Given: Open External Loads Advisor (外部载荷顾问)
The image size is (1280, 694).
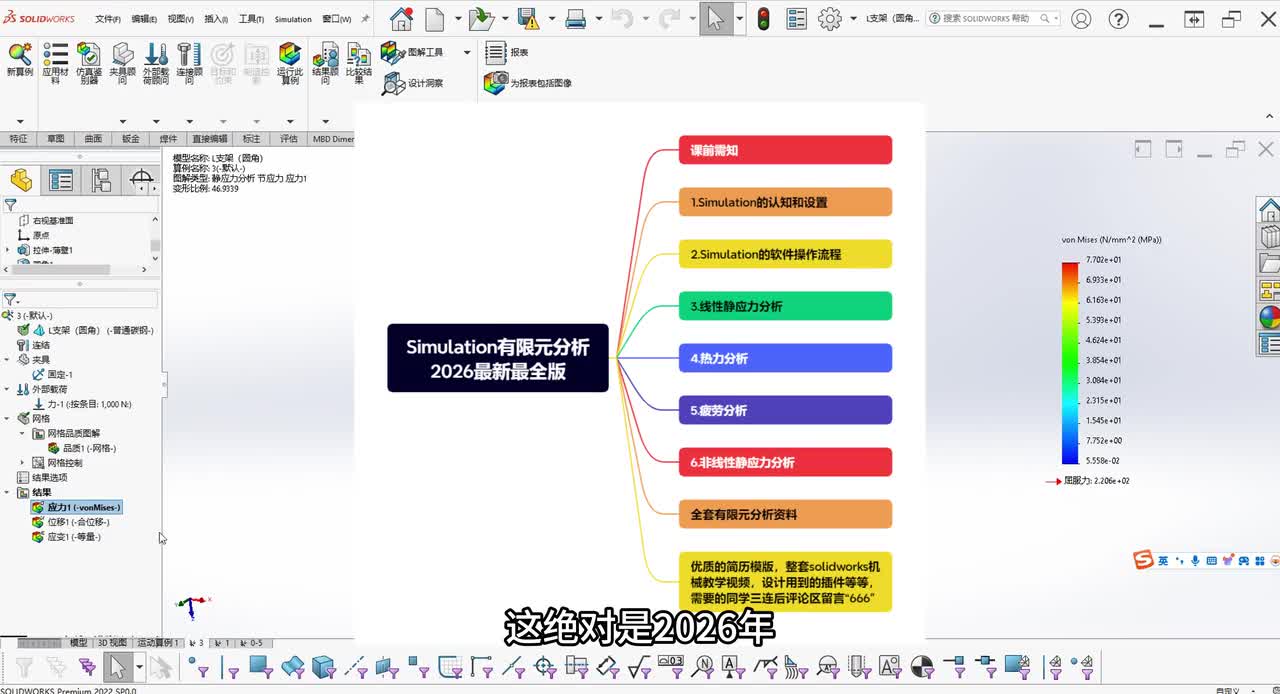Looking at the screenshot, I should [156, 62].
